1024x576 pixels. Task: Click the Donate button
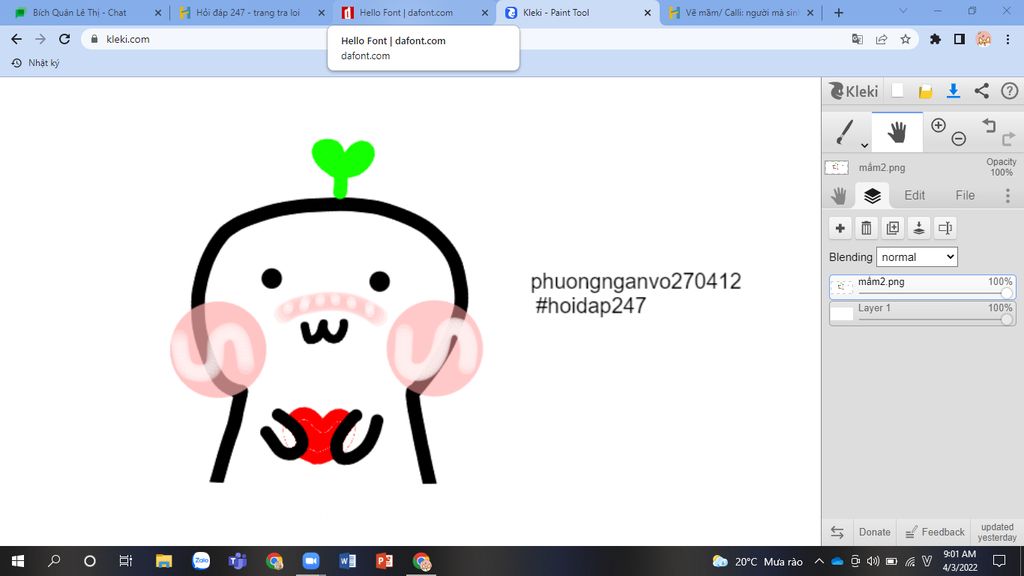point(874,532)
